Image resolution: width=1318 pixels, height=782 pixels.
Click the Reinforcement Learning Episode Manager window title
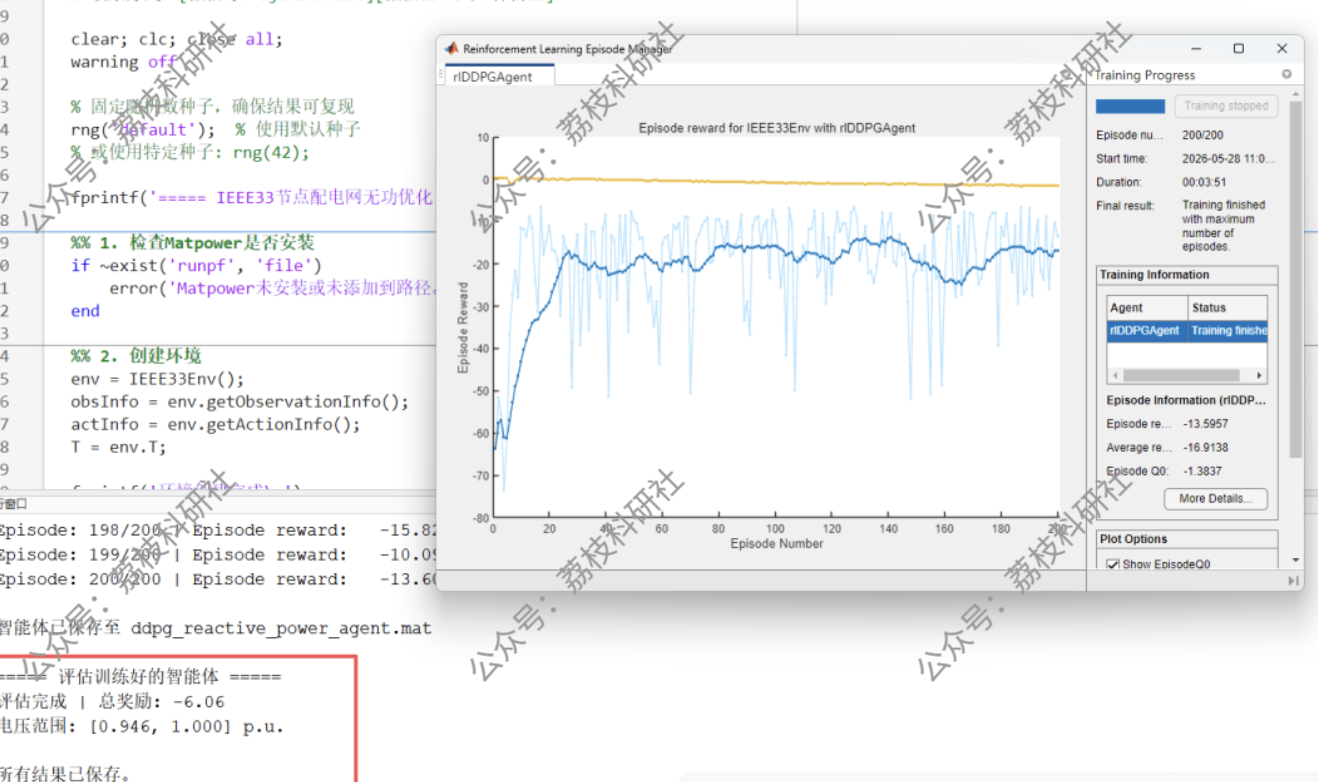pyautogui.click(x=568, y=48)
